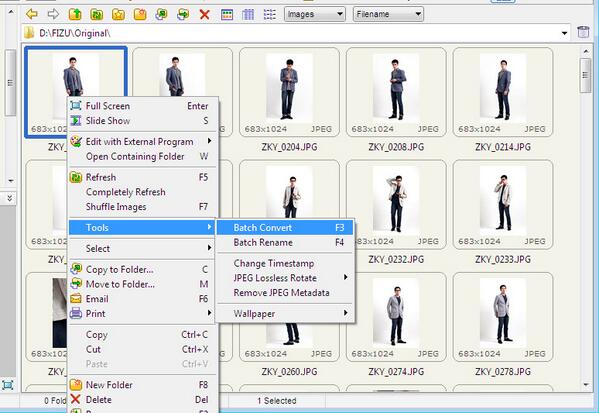Choose Refresh in the context menu
This screenshot has height=413, width=599.
pos(143,177)
